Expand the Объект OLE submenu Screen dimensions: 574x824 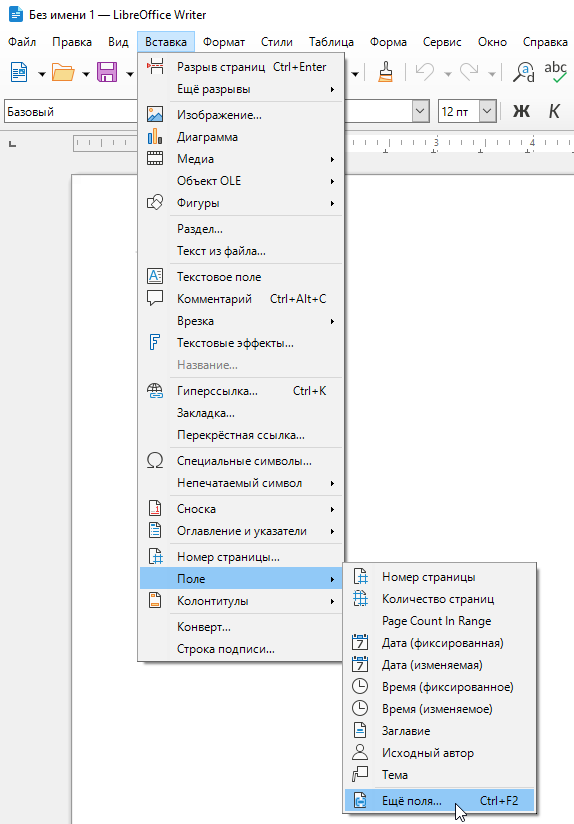242,181
